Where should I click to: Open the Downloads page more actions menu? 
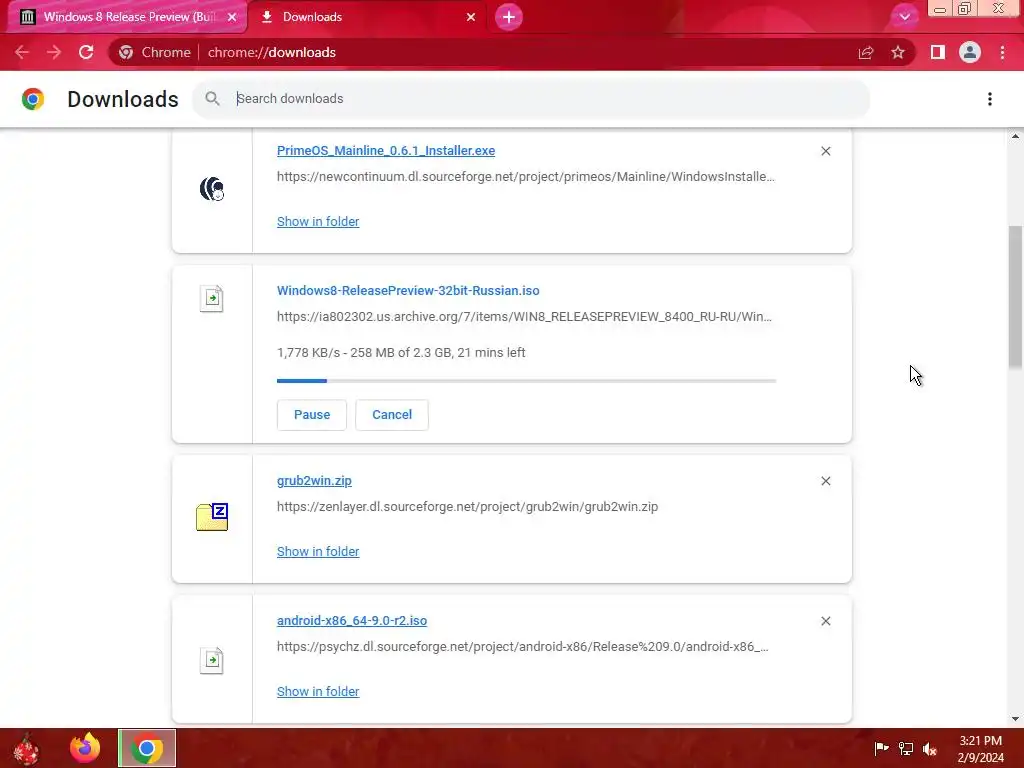pos(990,99)
